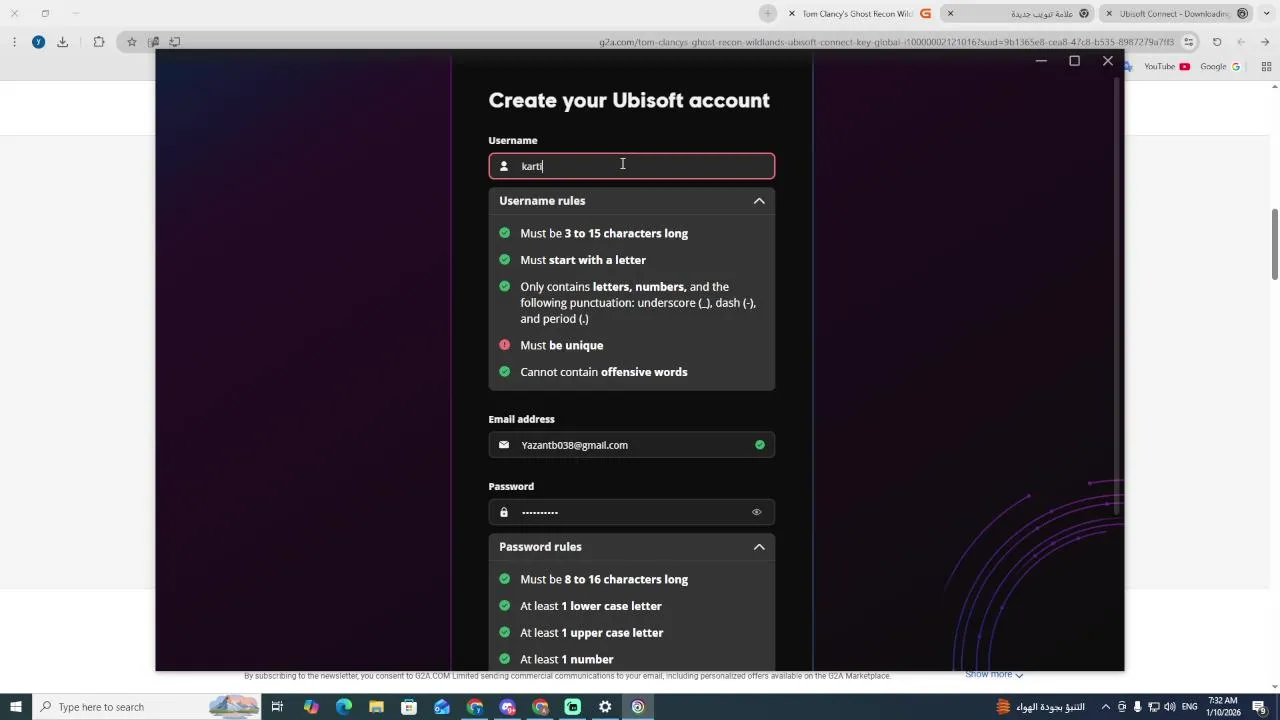Switch to Ubisoft Connect - Downloading tab
The image size is (1280, 720).
[1177, 14]
